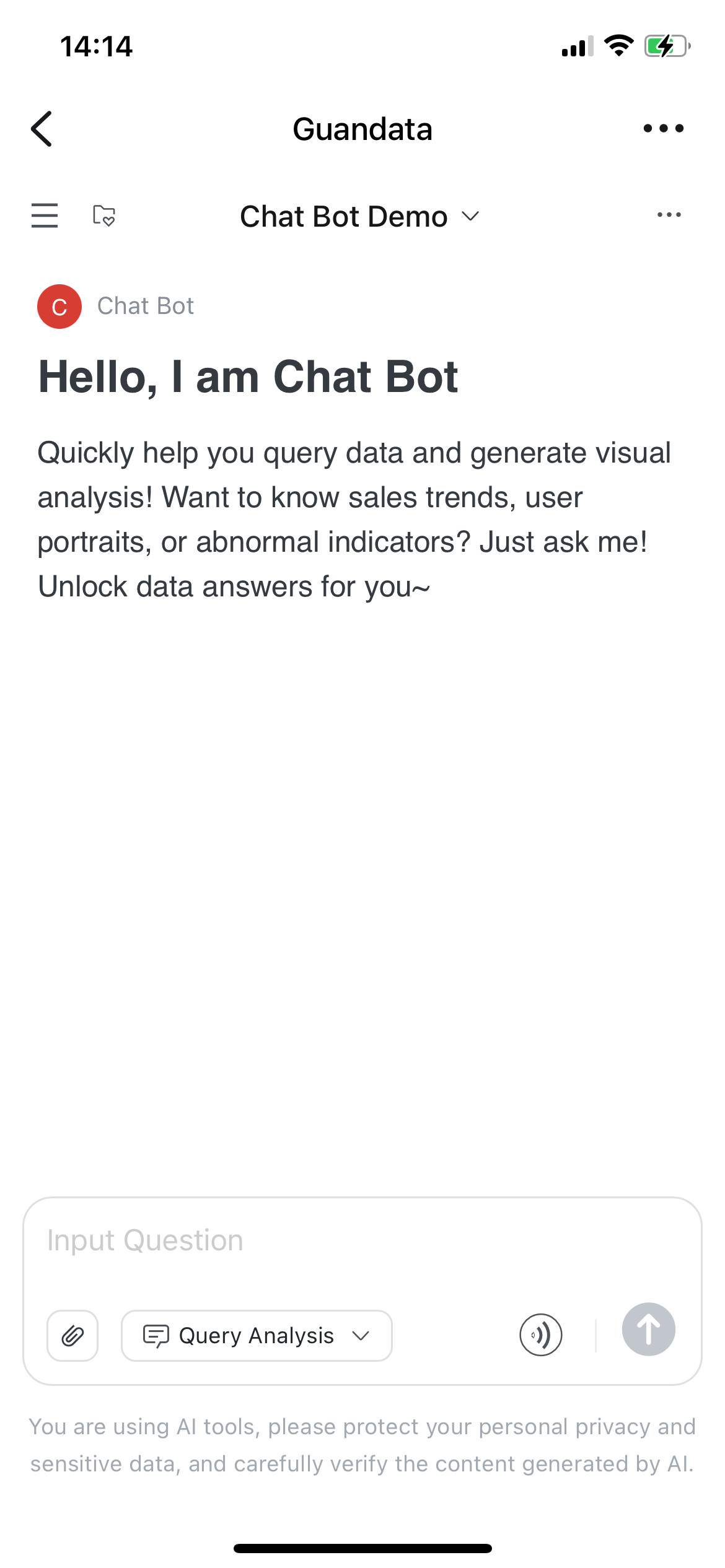Tap the Wi-Fi icon in status bar

tap(618, 46)
